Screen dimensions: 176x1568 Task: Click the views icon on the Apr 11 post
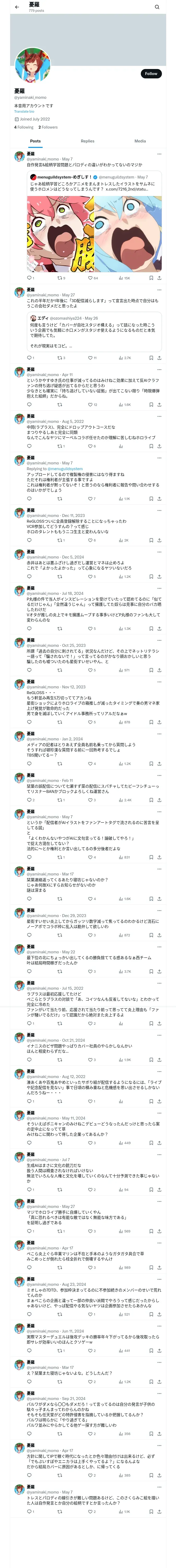pyautogui.click(x=121, y=405)
